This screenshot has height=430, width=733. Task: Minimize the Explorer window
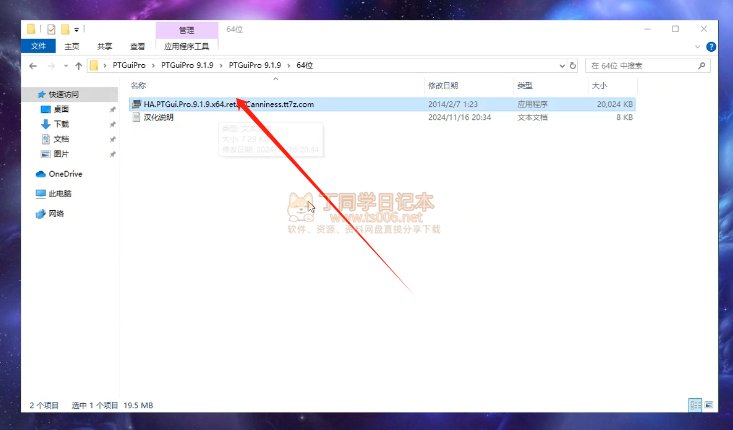tap(647, 29)
